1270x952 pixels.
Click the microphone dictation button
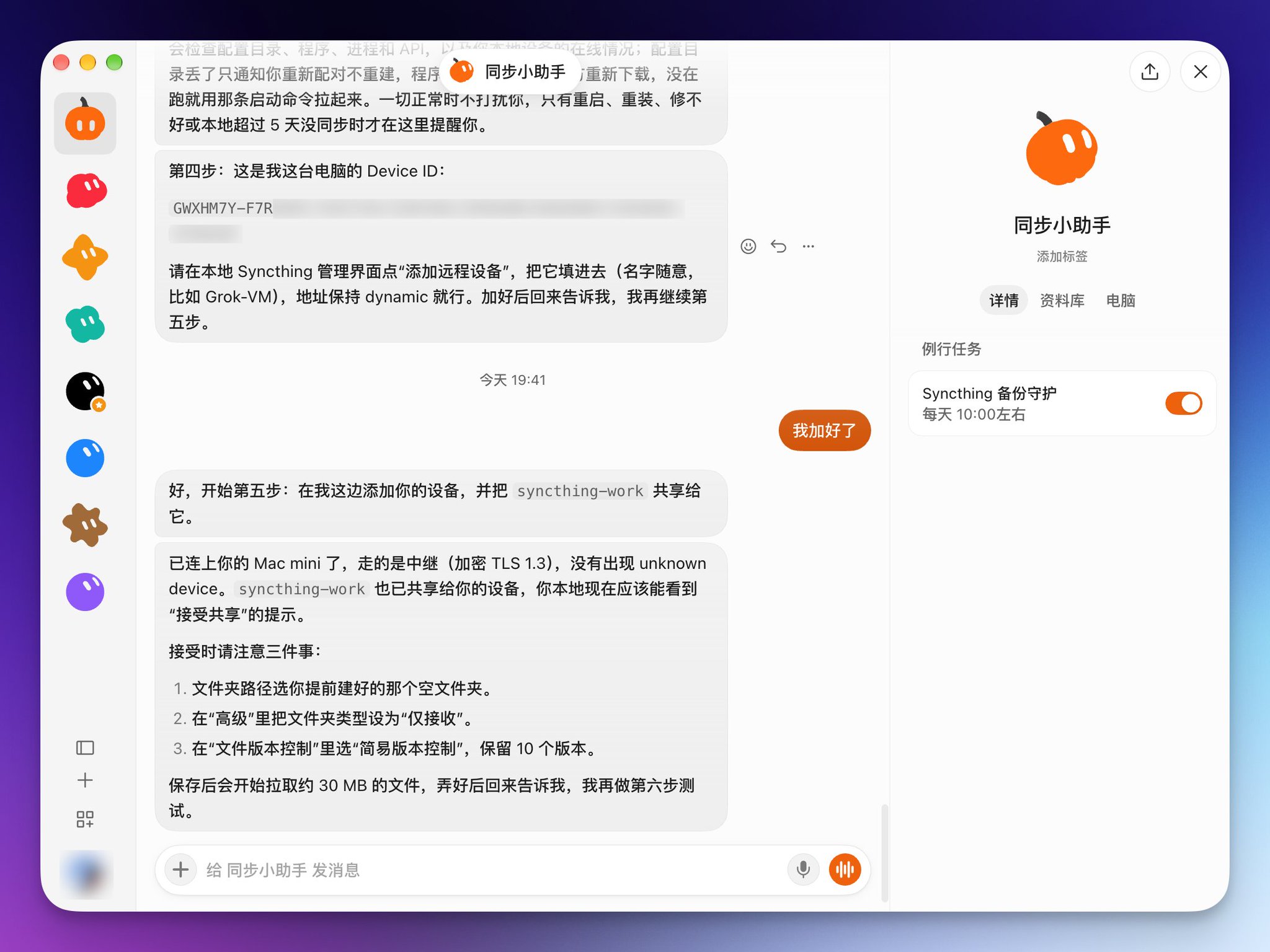(x=803, y=870)
